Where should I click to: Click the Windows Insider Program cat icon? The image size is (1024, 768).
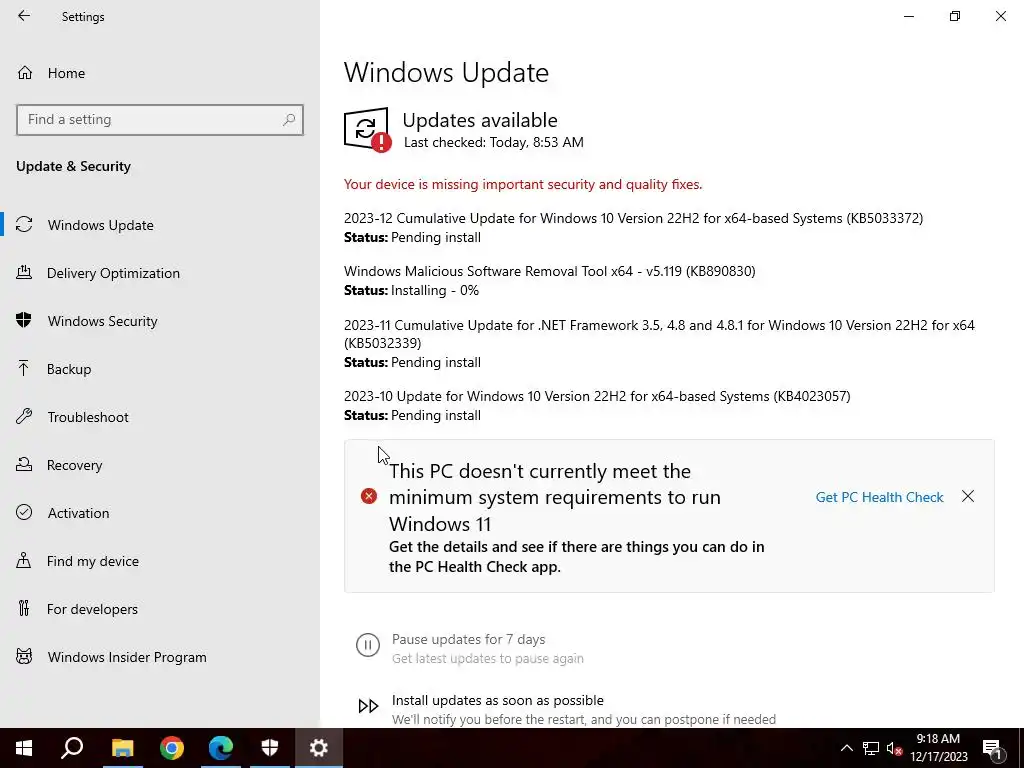24,656
